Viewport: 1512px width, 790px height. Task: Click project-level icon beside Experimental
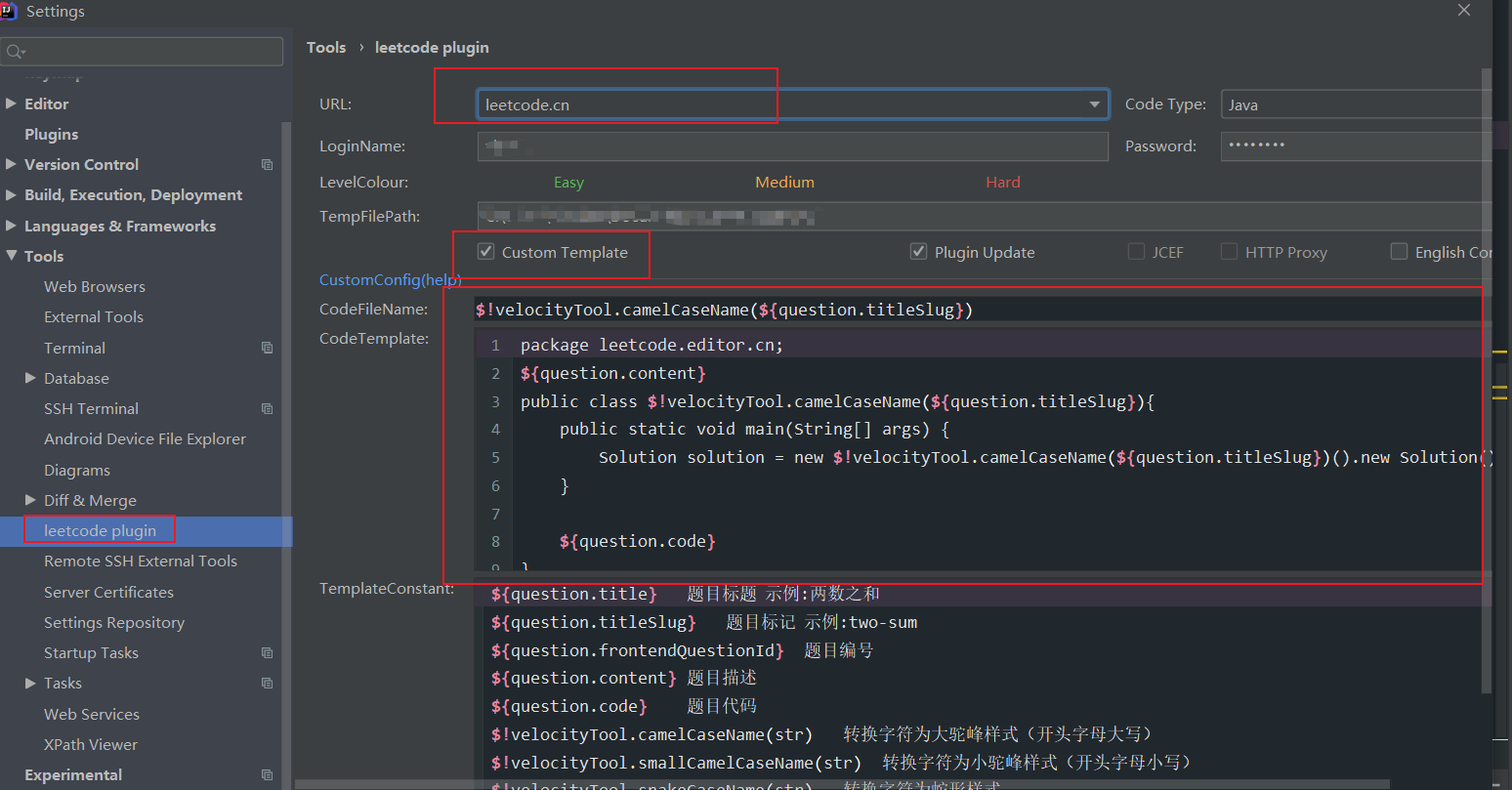267,775
